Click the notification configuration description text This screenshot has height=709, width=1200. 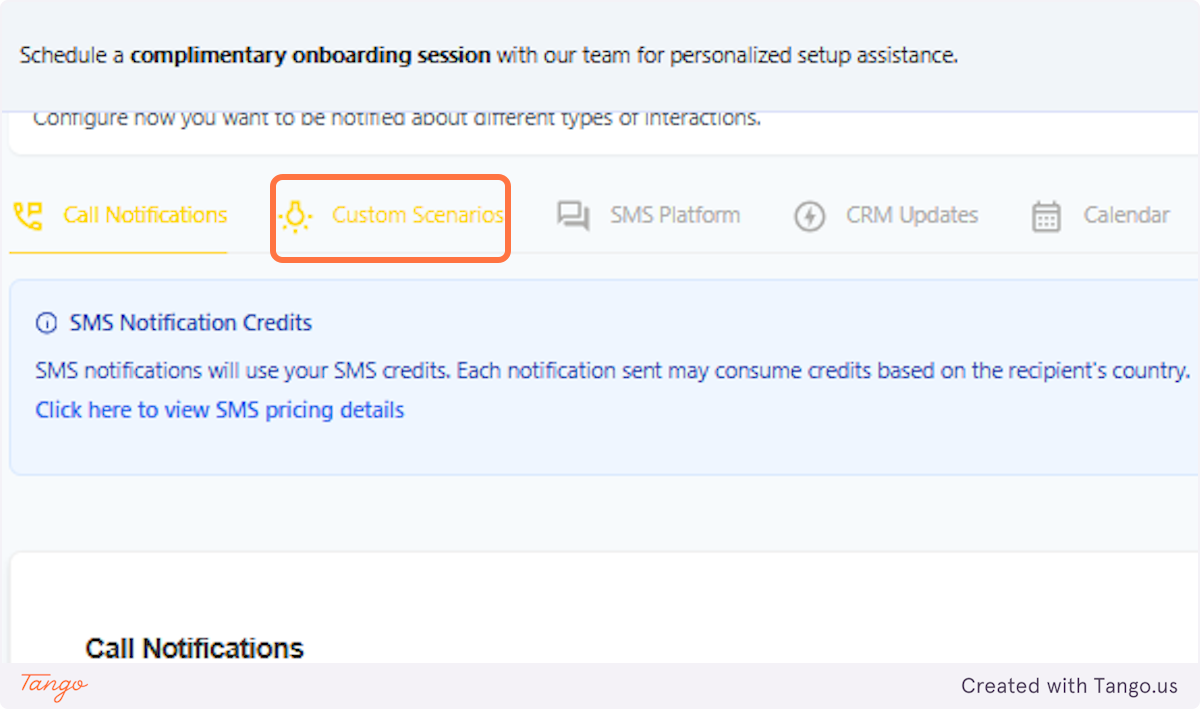(x=397, y=117)
